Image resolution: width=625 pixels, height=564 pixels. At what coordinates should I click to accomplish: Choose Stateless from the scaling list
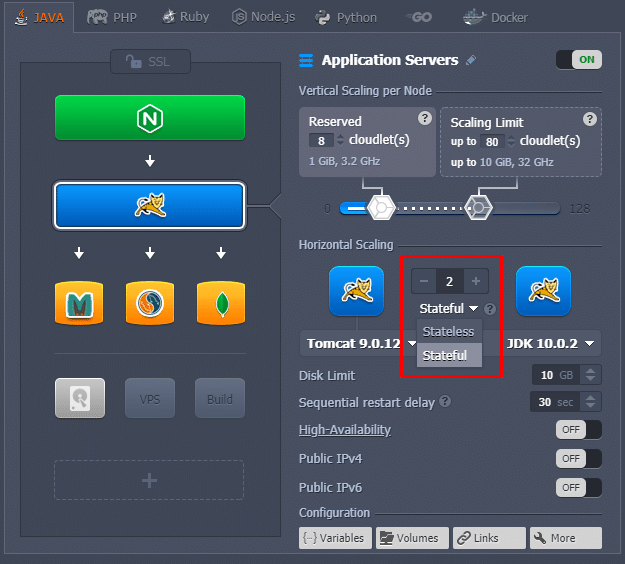point(449,331)
